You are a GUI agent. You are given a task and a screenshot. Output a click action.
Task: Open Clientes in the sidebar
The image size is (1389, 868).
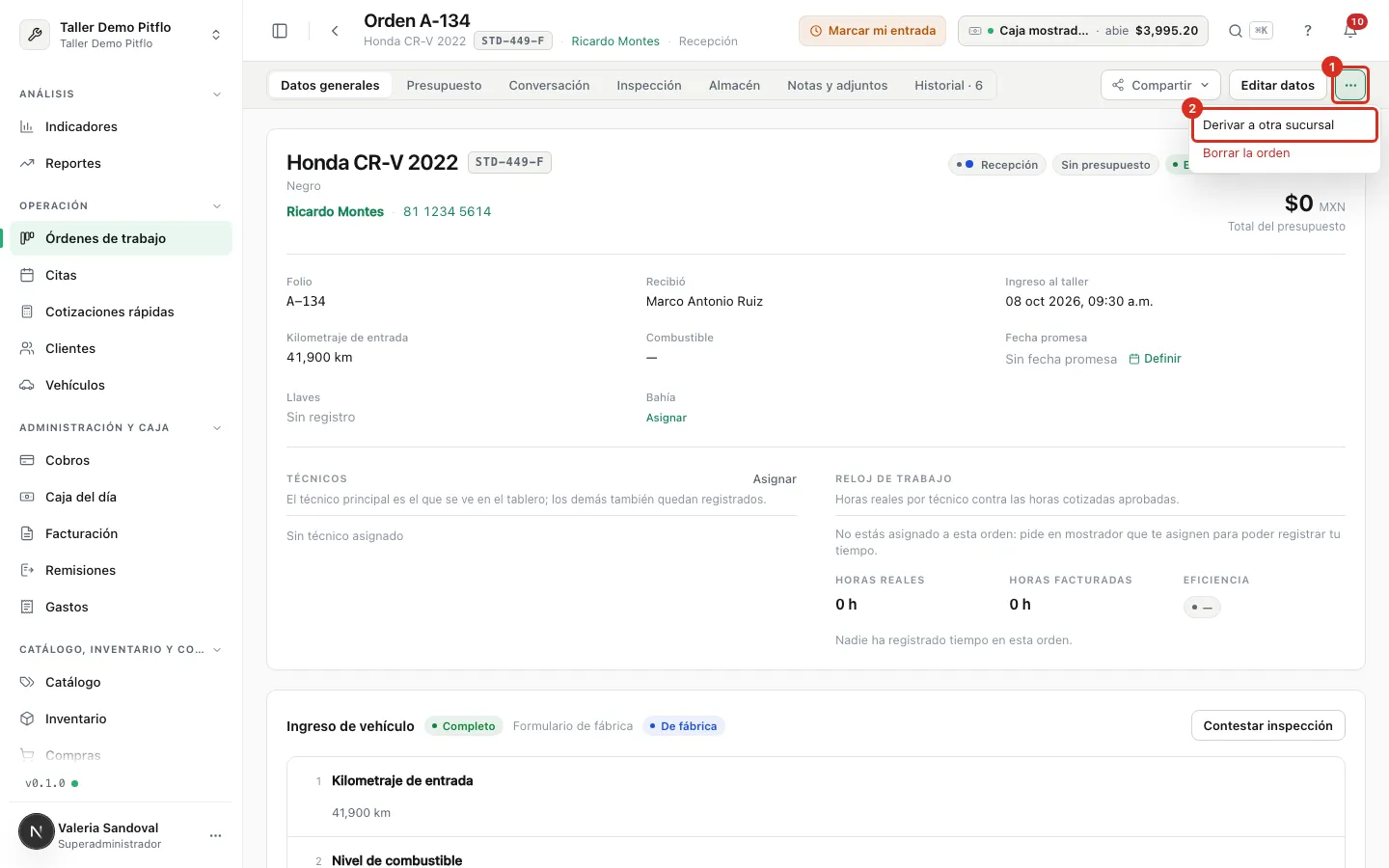tap(121, 348)
